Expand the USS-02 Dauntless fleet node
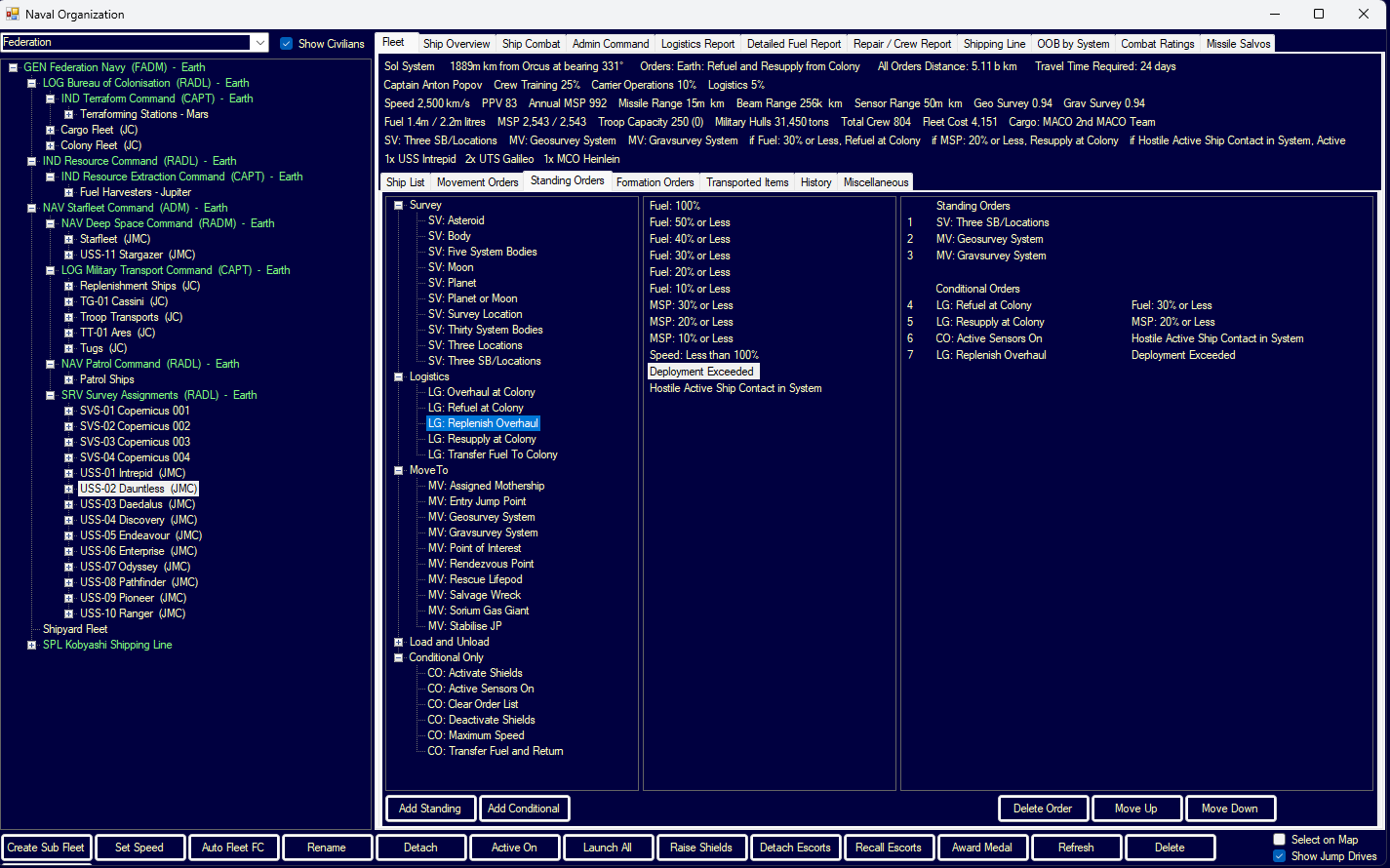 [69, 489]
